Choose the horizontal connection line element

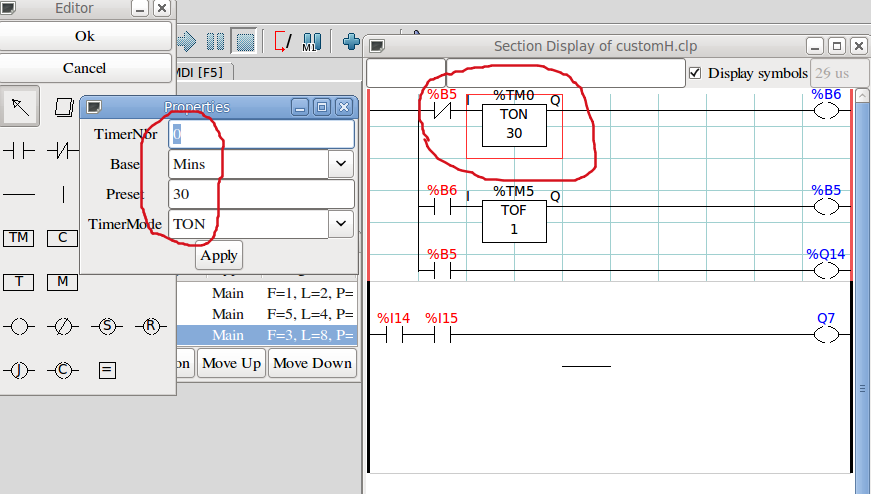19,194
